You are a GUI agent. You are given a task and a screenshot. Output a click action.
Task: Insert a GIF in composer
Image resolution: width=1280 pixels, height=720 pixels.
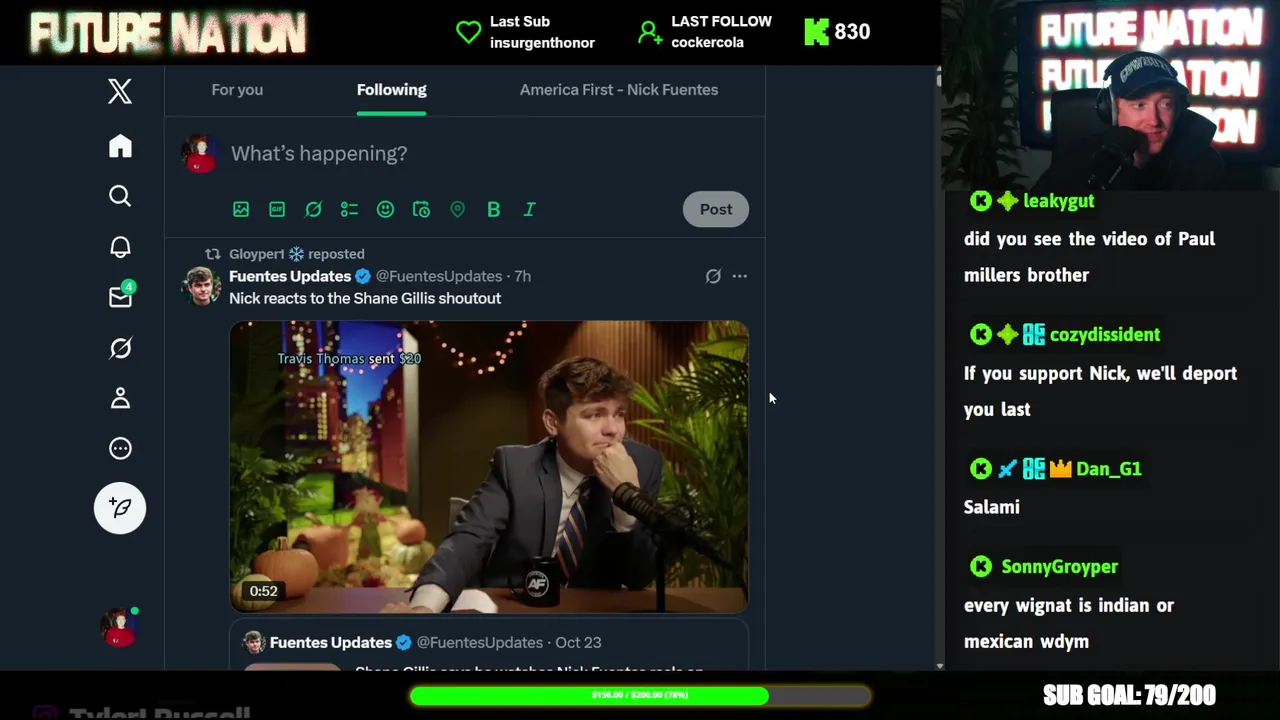pyautogui.click(x=277, y=209)
